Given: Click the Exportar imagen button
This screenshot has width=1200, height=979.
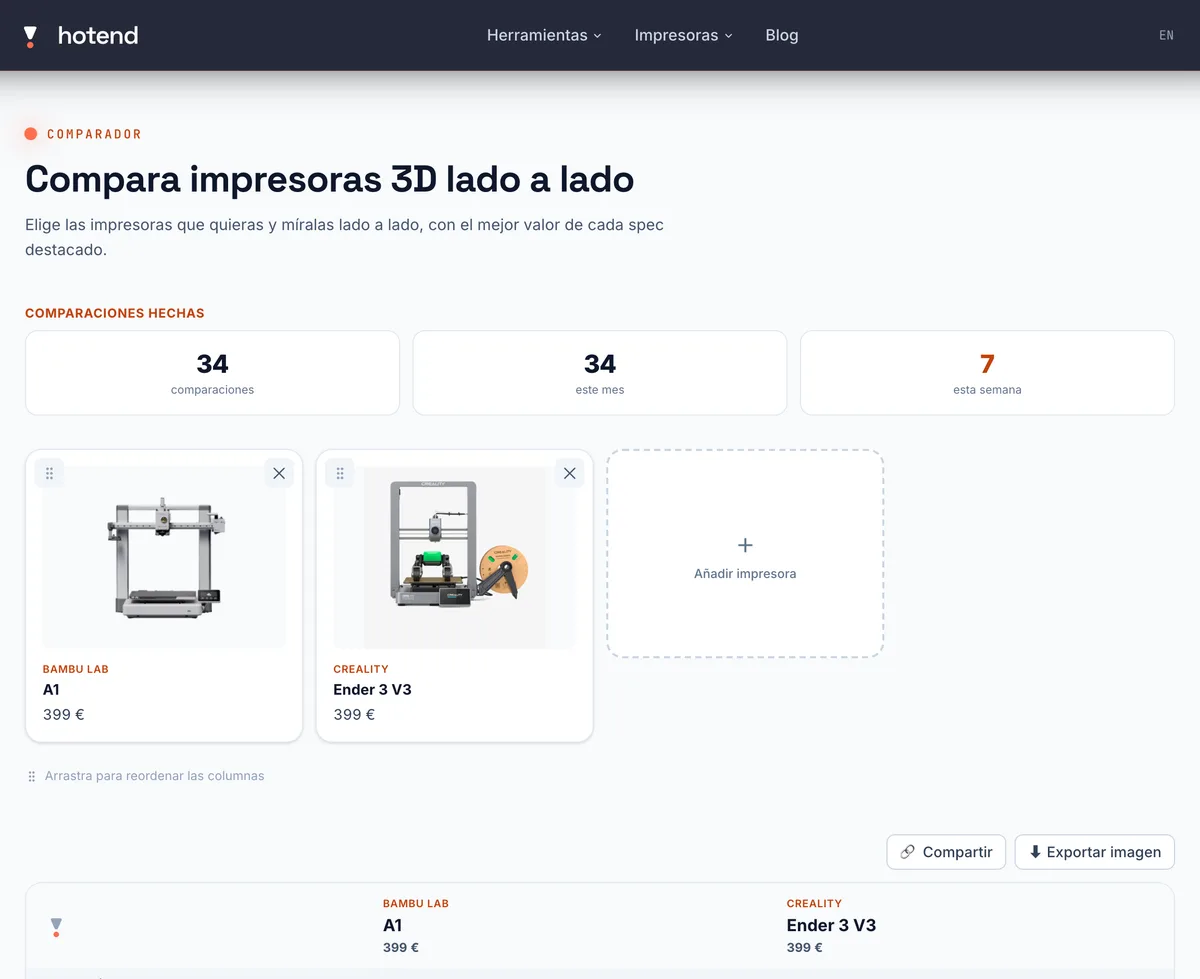Looking at the screenshot, I should [x=1095, y=852].
